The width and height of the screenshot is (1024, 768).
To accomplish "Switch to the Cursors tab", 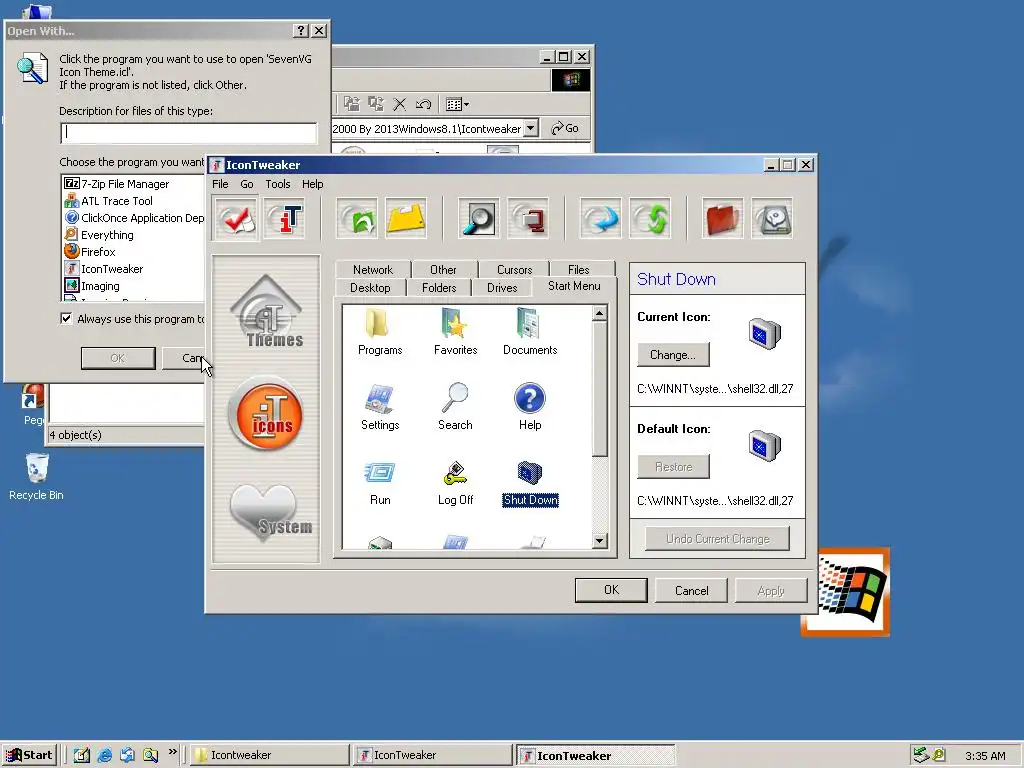I will point(515,269).
